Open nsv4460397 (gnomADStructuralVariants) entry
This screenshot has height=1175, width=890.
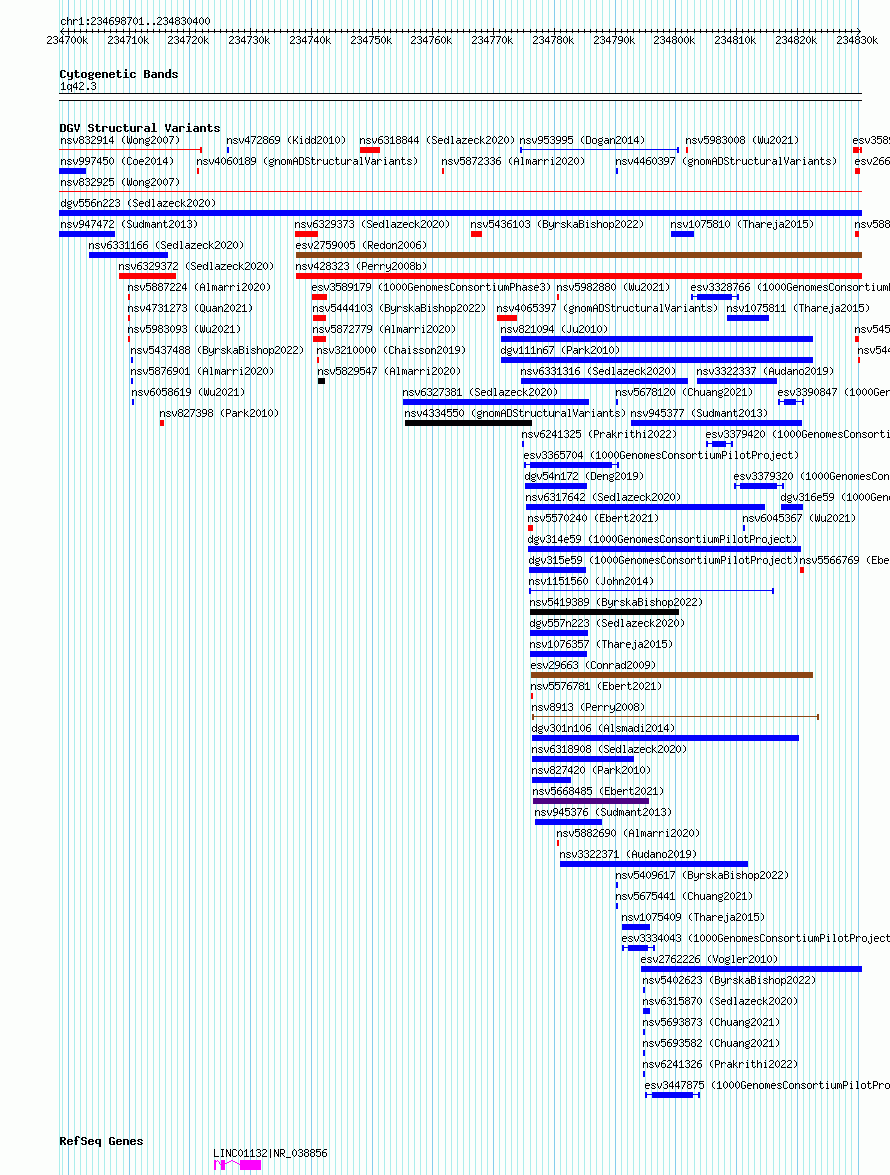(726, 161)
